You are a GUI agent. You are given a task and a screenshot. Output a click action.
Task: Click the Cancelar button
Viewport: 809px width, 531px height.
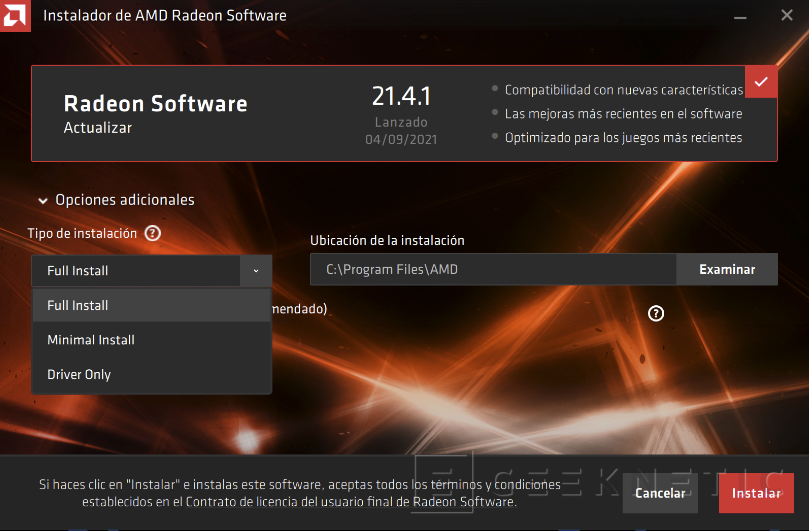[x=661, y=493]
